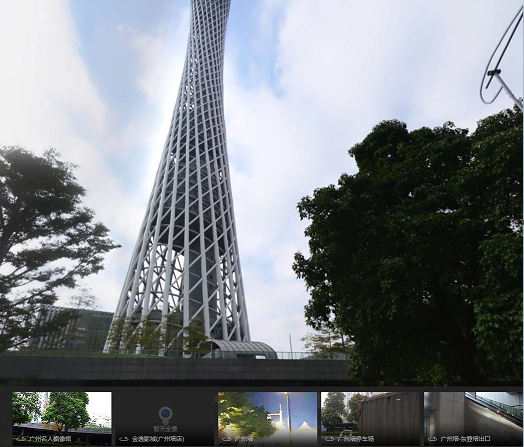Image resolution: width=524 pixels, height=447 pixels.
Task: Open the 广州名人蜡像馆 panorama thumbnail
Action: click(x=62, y=419)
